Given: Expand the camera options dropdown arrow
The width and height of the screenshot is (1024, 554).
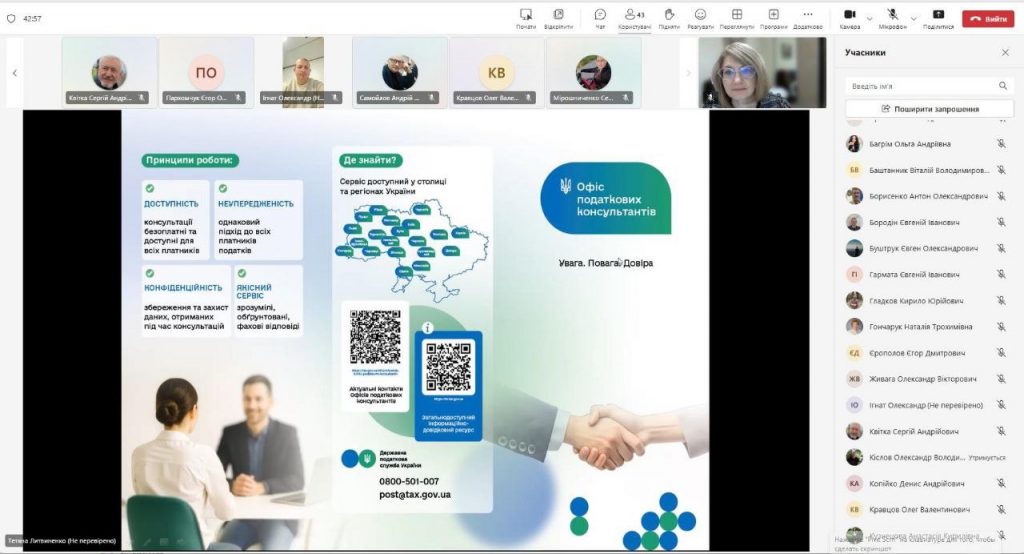Looking at the screenshot, I should 868,17.
